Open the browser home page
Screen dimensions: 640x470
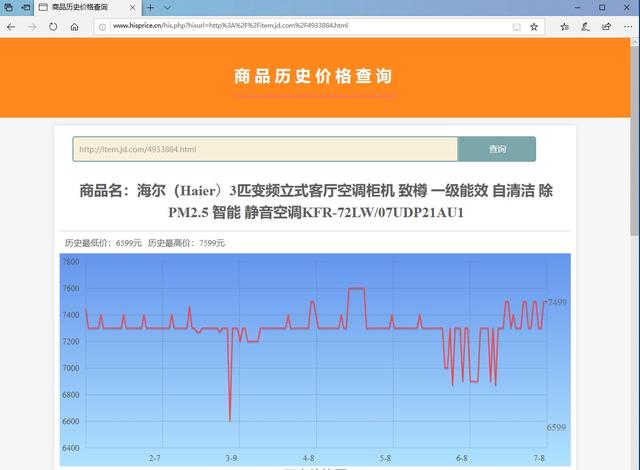pyautogui.click(x=74, y=27)
